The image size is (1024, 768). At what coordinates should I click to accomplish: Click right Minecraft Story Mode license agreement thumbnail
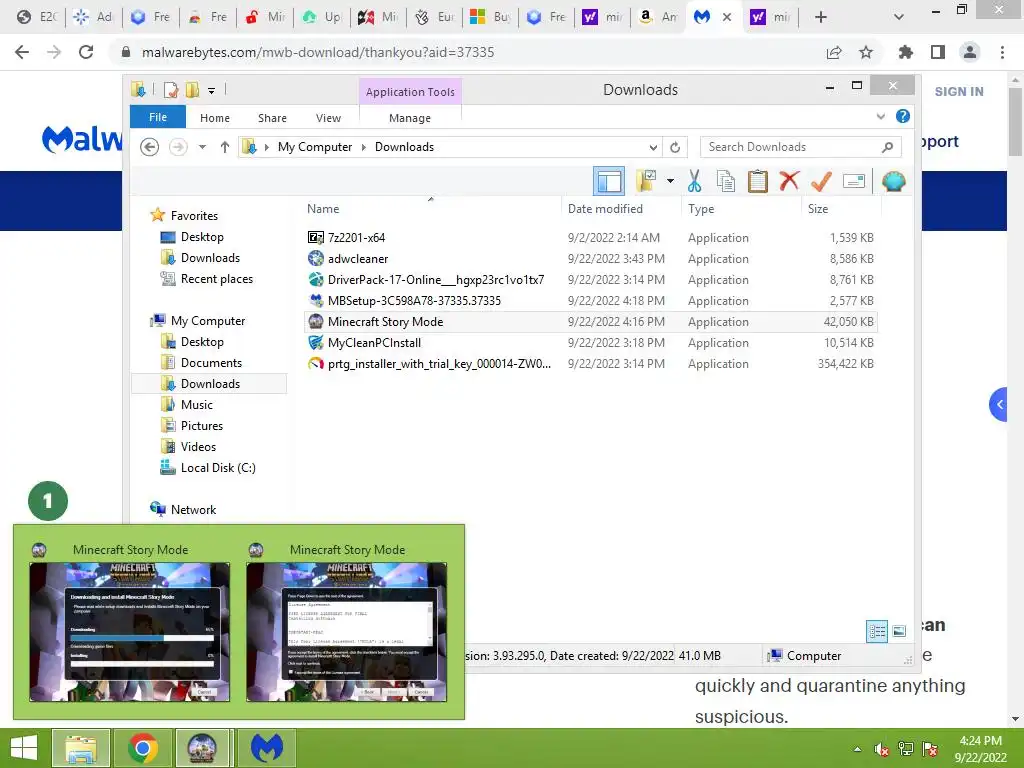pyautogui.click(x=346, y=632)
